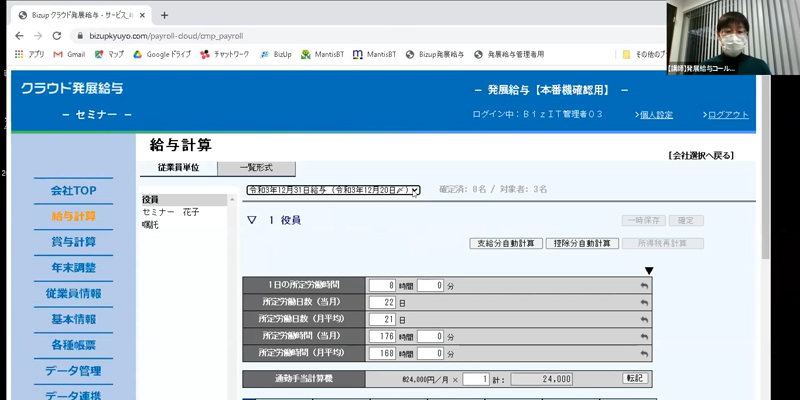Reset 所定労働日数（当月） row with undo arrow
Screen dimensions: 800x400
[x=644, y=303]
